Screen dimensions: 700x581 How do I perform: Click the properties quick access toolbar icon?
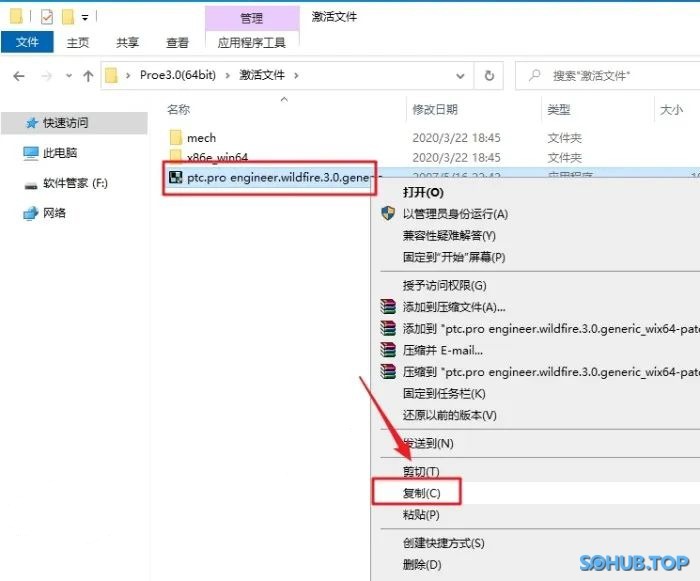pyautogui.click(x=47, y=17)
